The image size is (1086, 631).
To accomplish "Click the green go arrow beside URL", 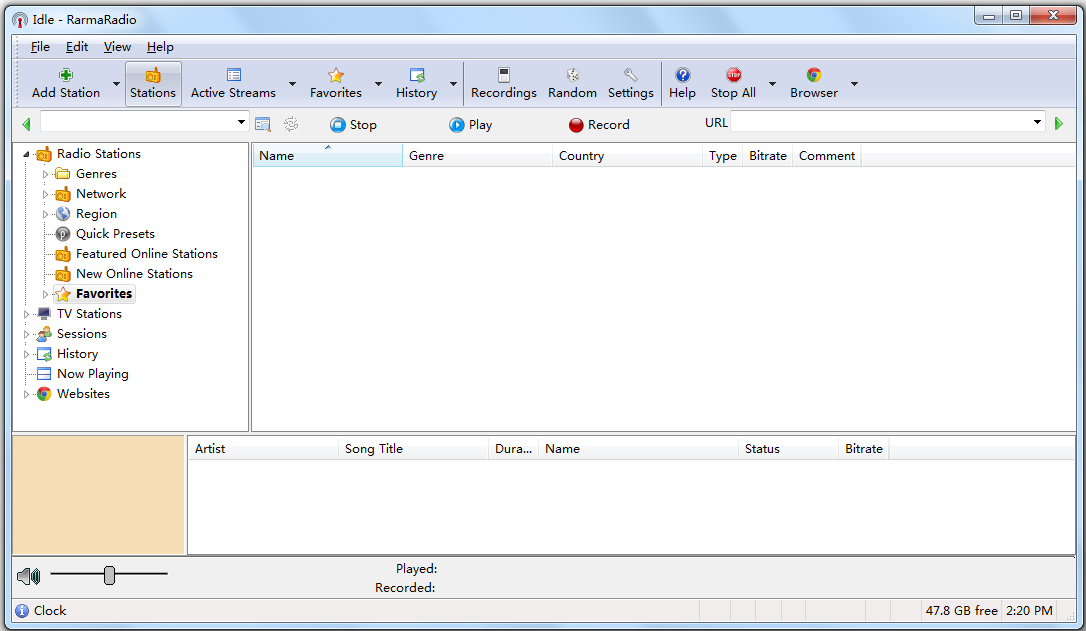I will (1058, 124).
